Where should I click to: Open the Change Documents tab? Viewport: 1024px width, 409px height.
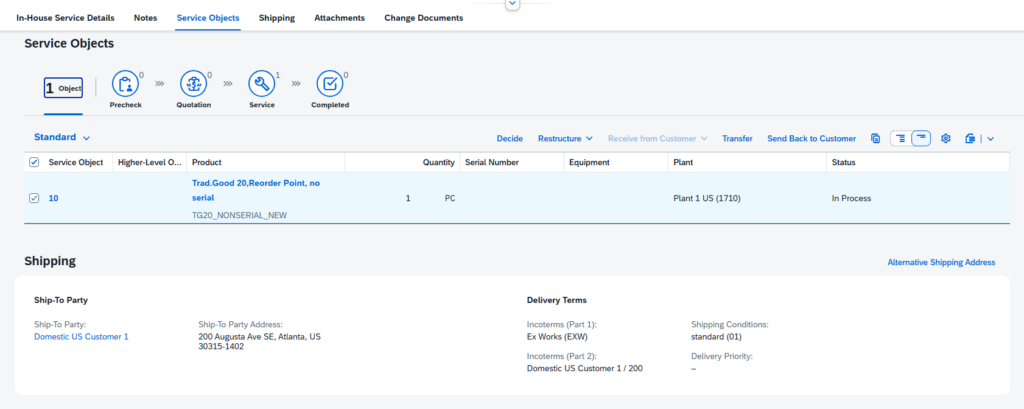(423, 18)
